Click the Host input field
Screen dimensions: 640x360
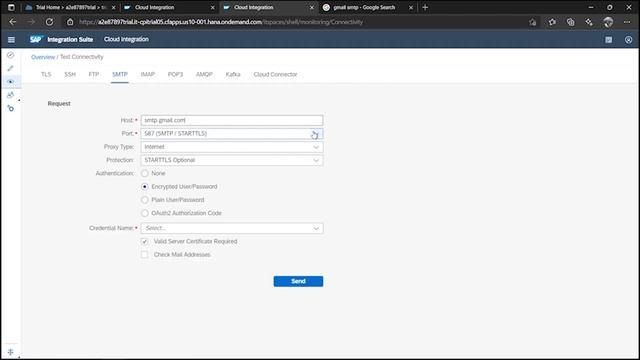[232, 120]
